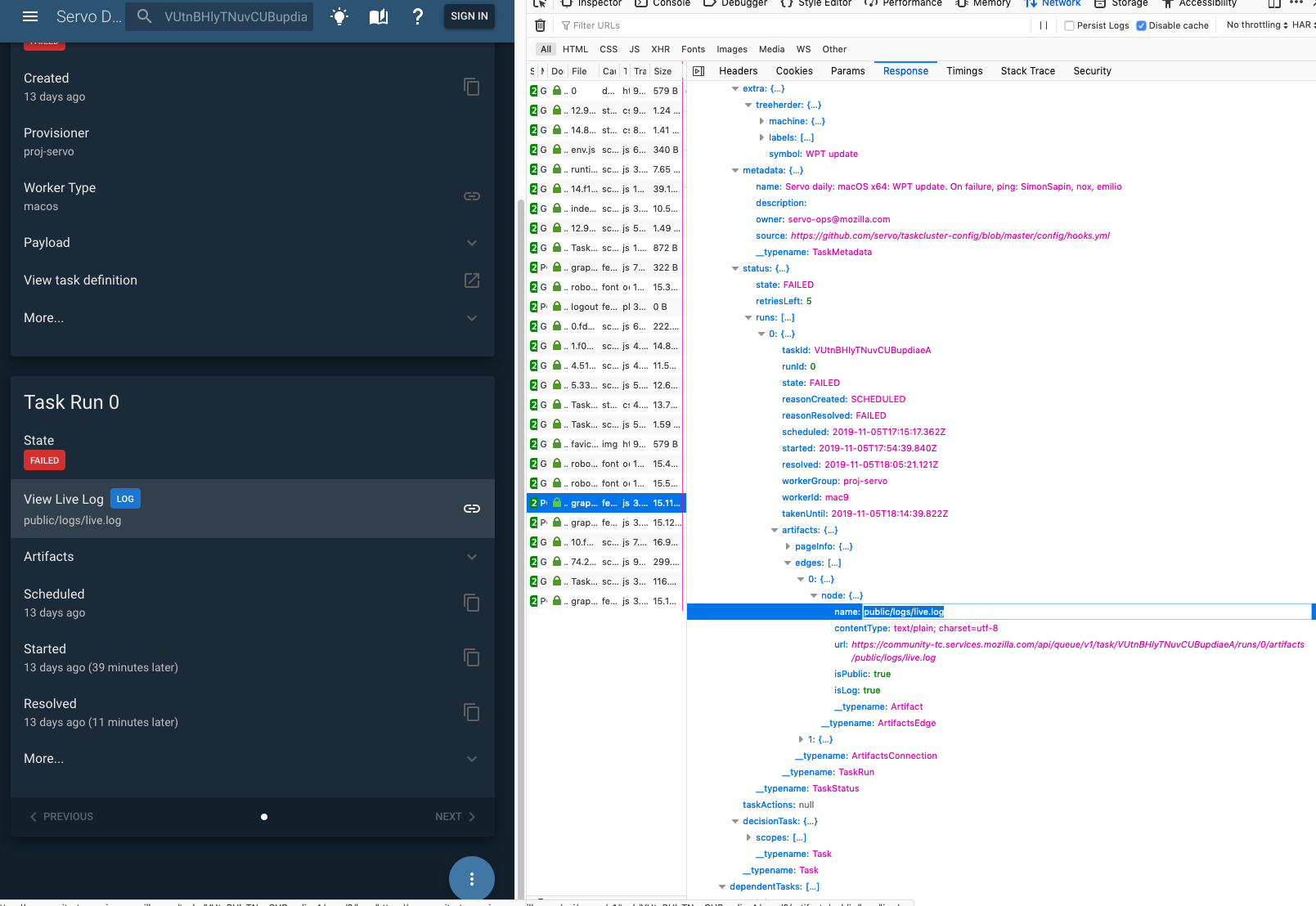Copy the View Live Log link icon

472,508
